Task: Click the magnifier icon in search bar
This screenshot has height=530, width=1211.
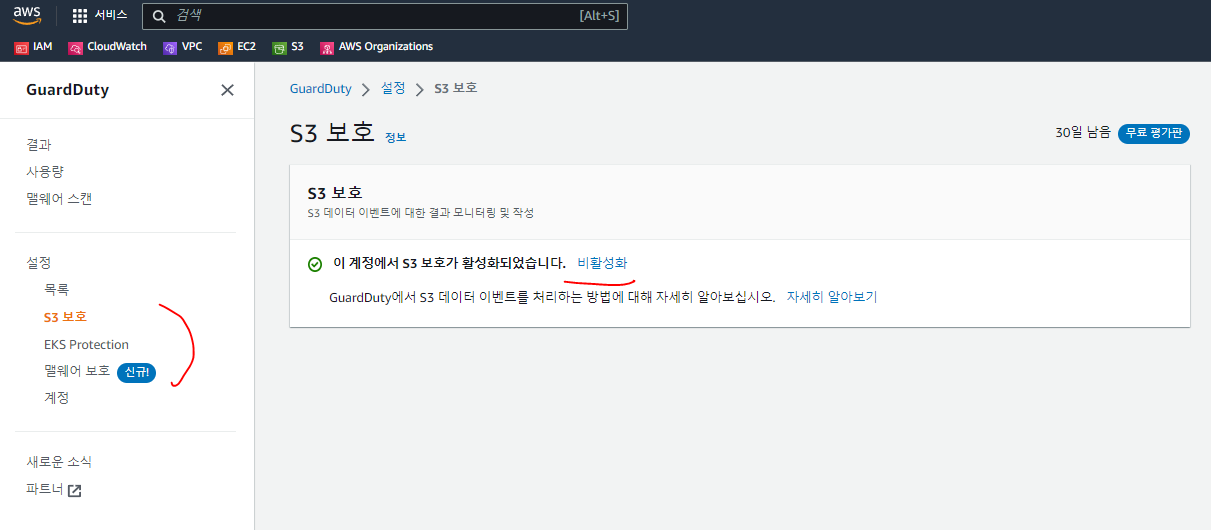Action: 159,16
